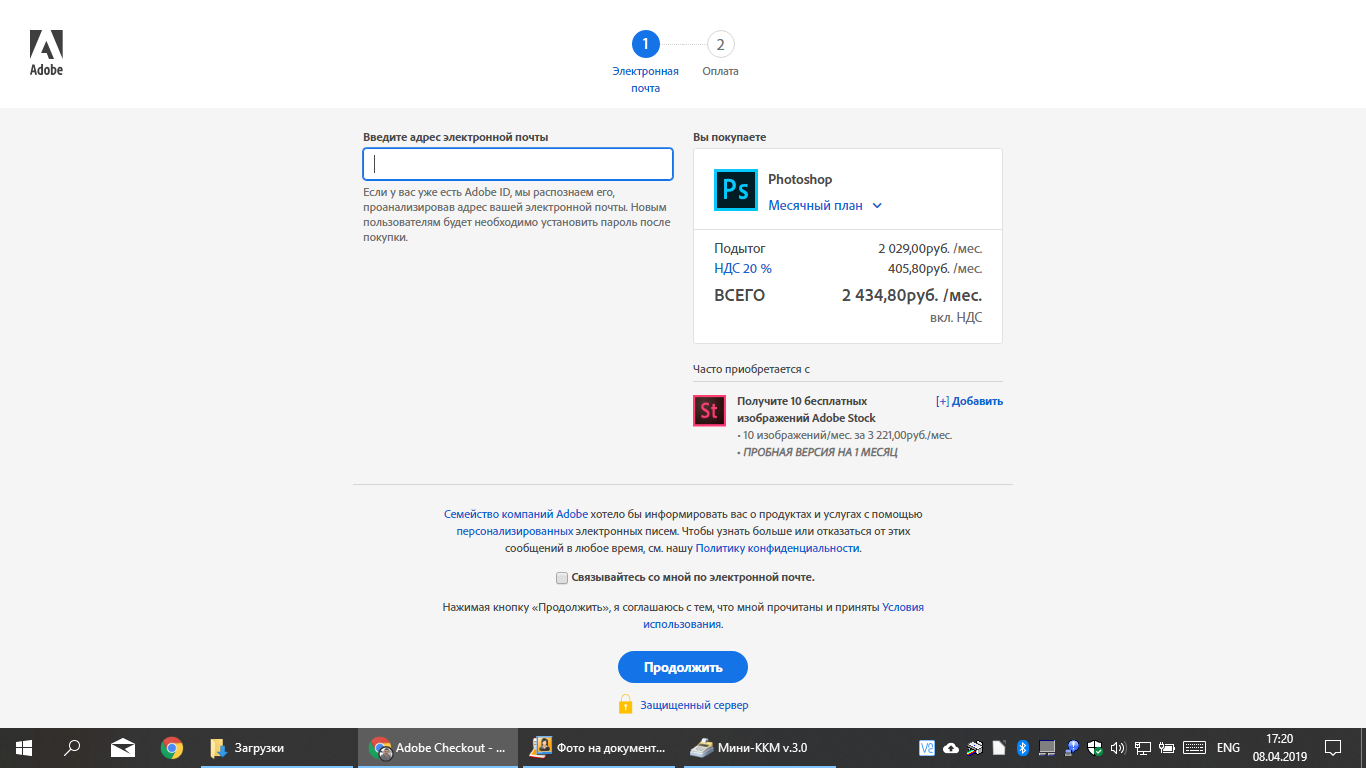
Task: Open the network tray icon
Action: coord(1143,748)
